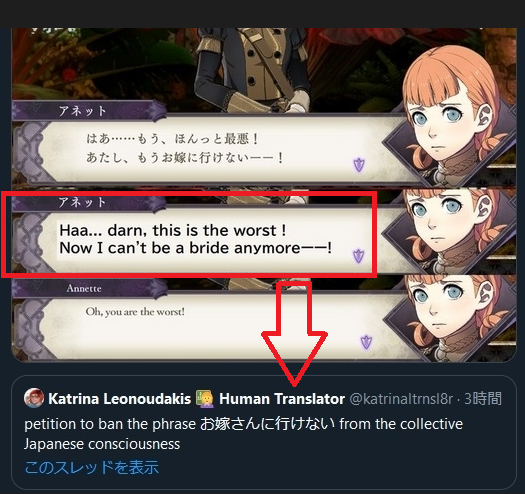Click the Japanese line あたし、もうお嫁に行けない
525x494 pixels.
(185, 157)
